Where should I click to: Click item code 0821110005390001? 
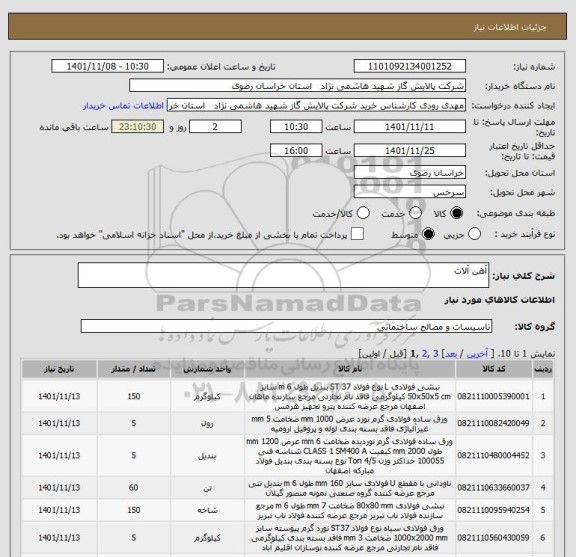tap(493, 396)
